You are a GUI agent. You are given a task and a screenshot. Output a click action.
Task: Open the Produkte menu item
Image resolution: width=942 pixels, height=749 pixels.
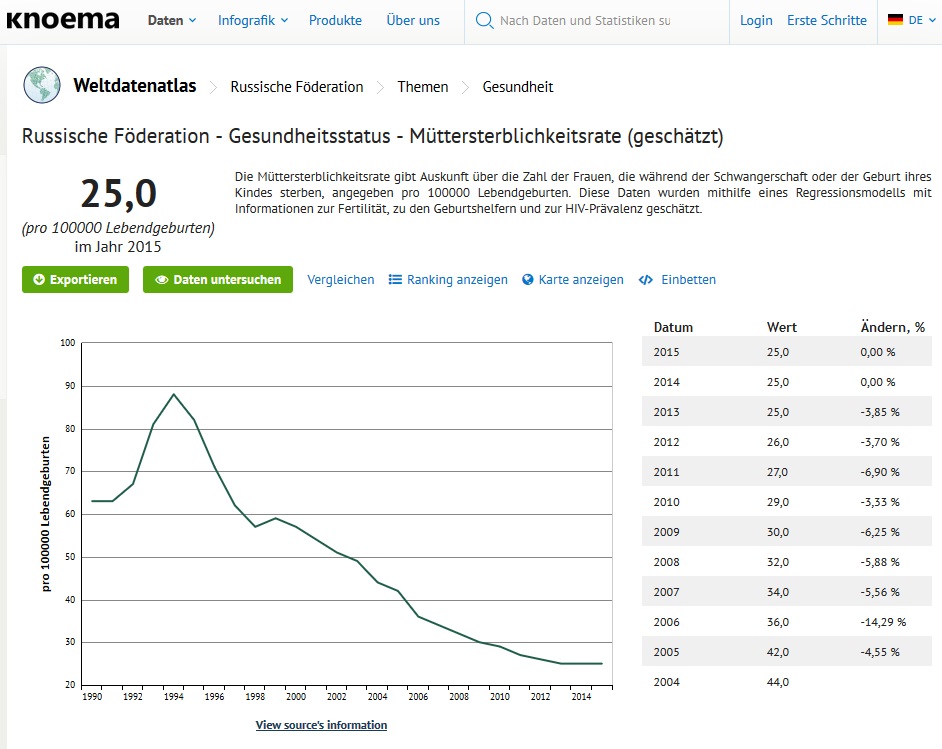(x=335, y=20)
